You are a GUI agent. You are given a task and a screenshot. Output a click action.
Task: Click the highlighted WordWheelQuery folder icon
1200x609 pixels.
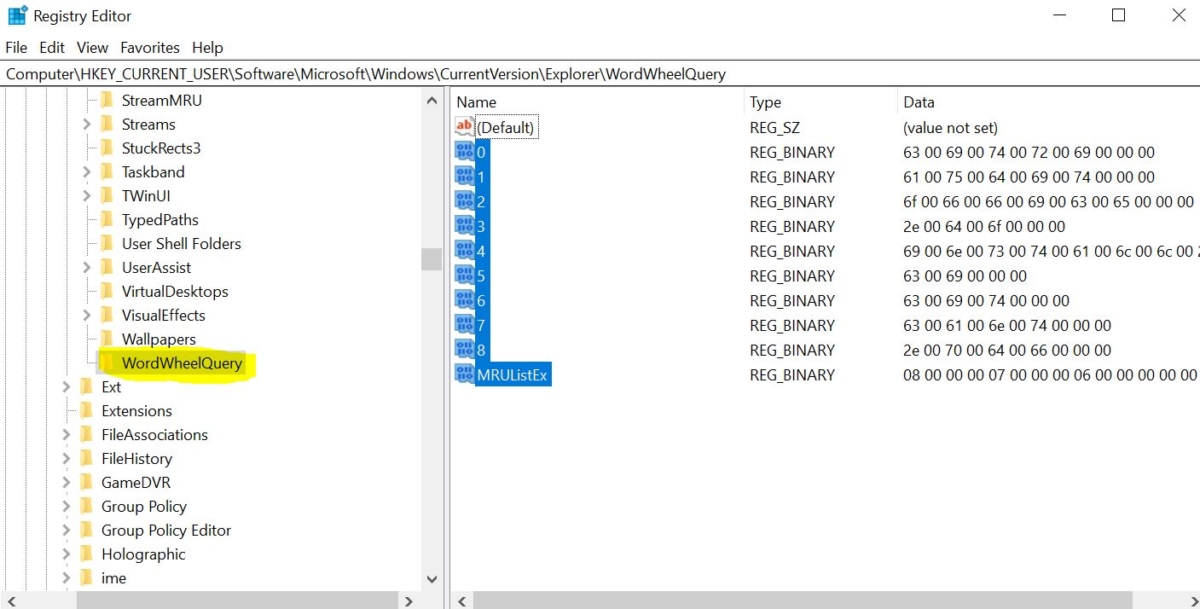105,363
